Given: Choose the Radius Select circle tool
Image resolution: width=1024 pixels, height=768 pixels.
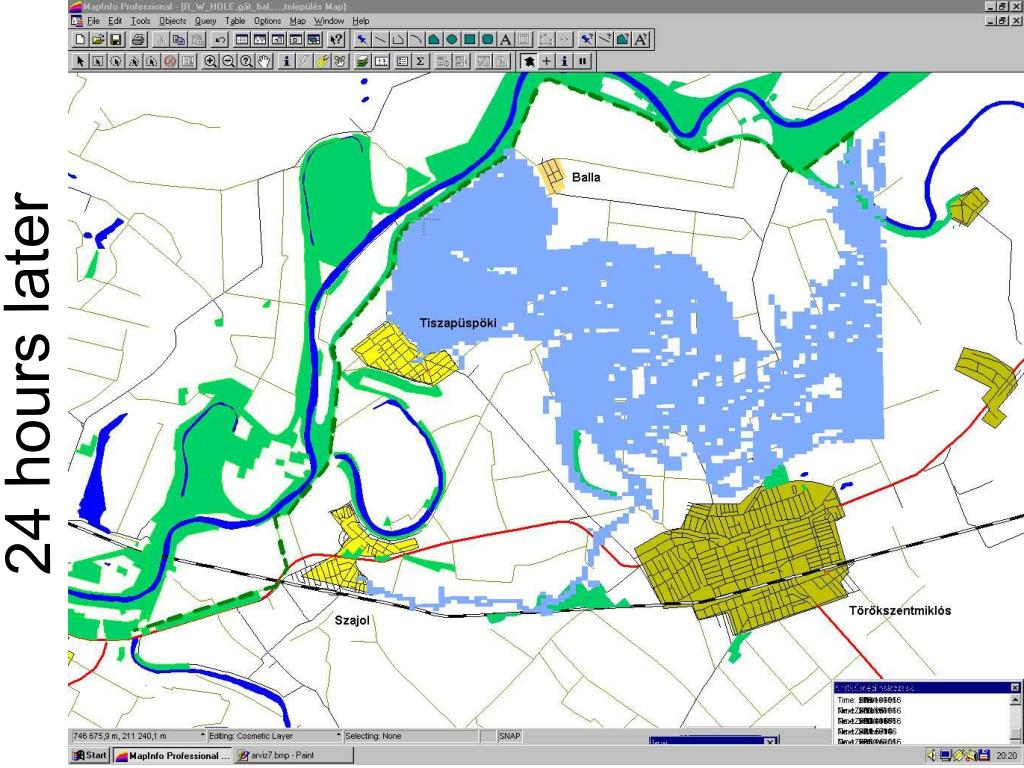Looking at the screenshot, I should click(x=116, y=61).
